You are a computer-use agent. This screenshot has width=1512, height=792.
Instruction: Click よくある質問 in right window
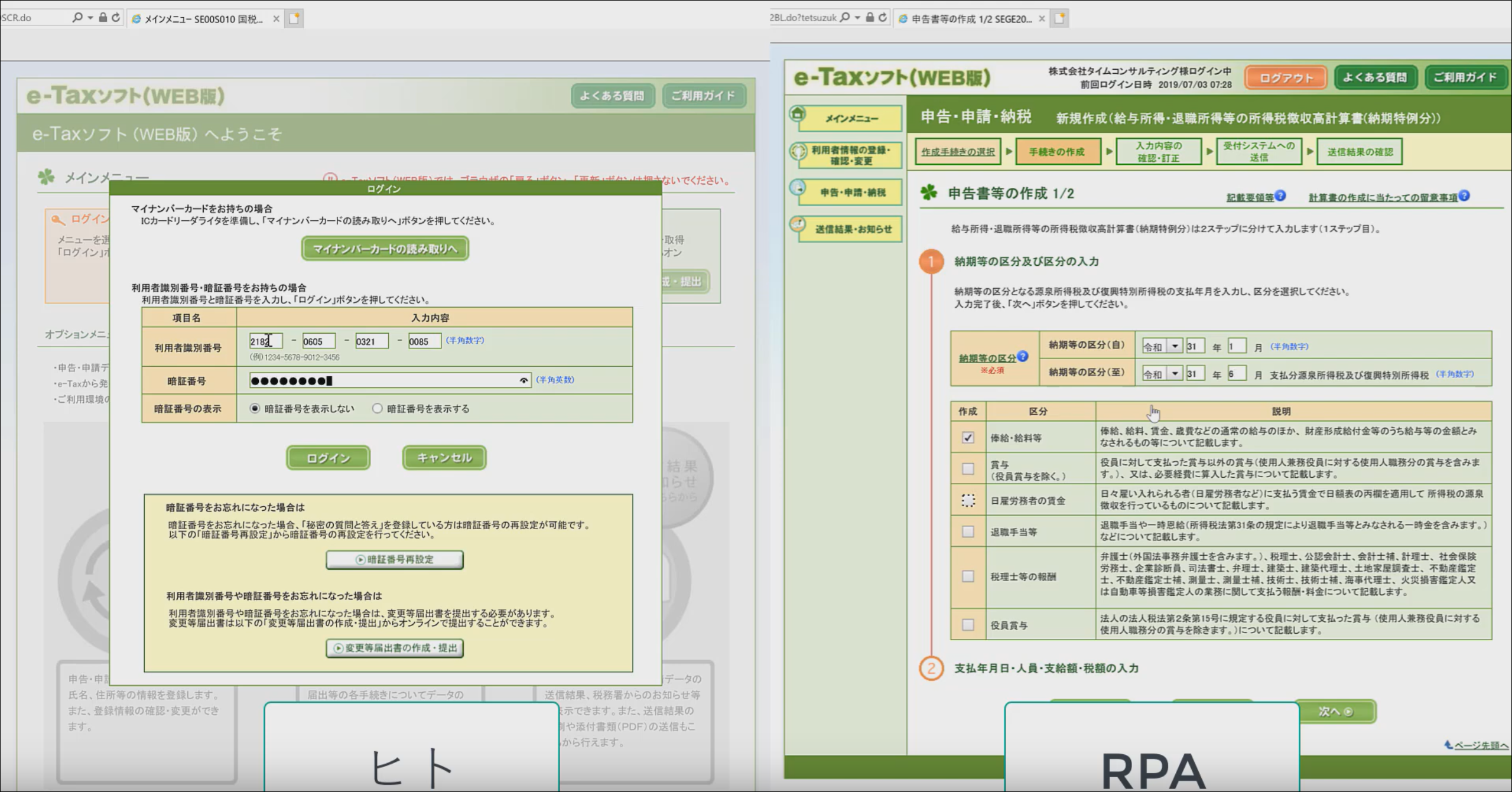[1375, 77]
